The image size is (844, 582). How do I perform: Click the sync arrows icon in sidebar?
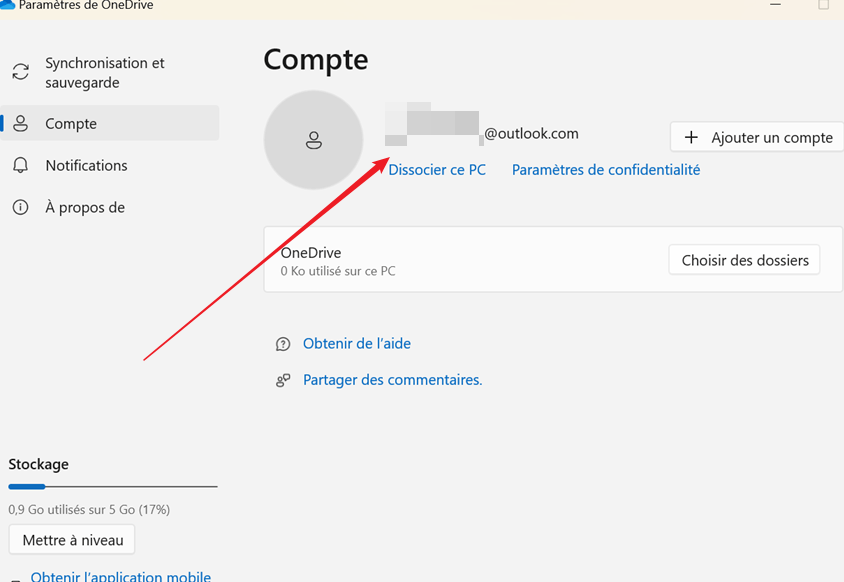(x=20, y=72)
